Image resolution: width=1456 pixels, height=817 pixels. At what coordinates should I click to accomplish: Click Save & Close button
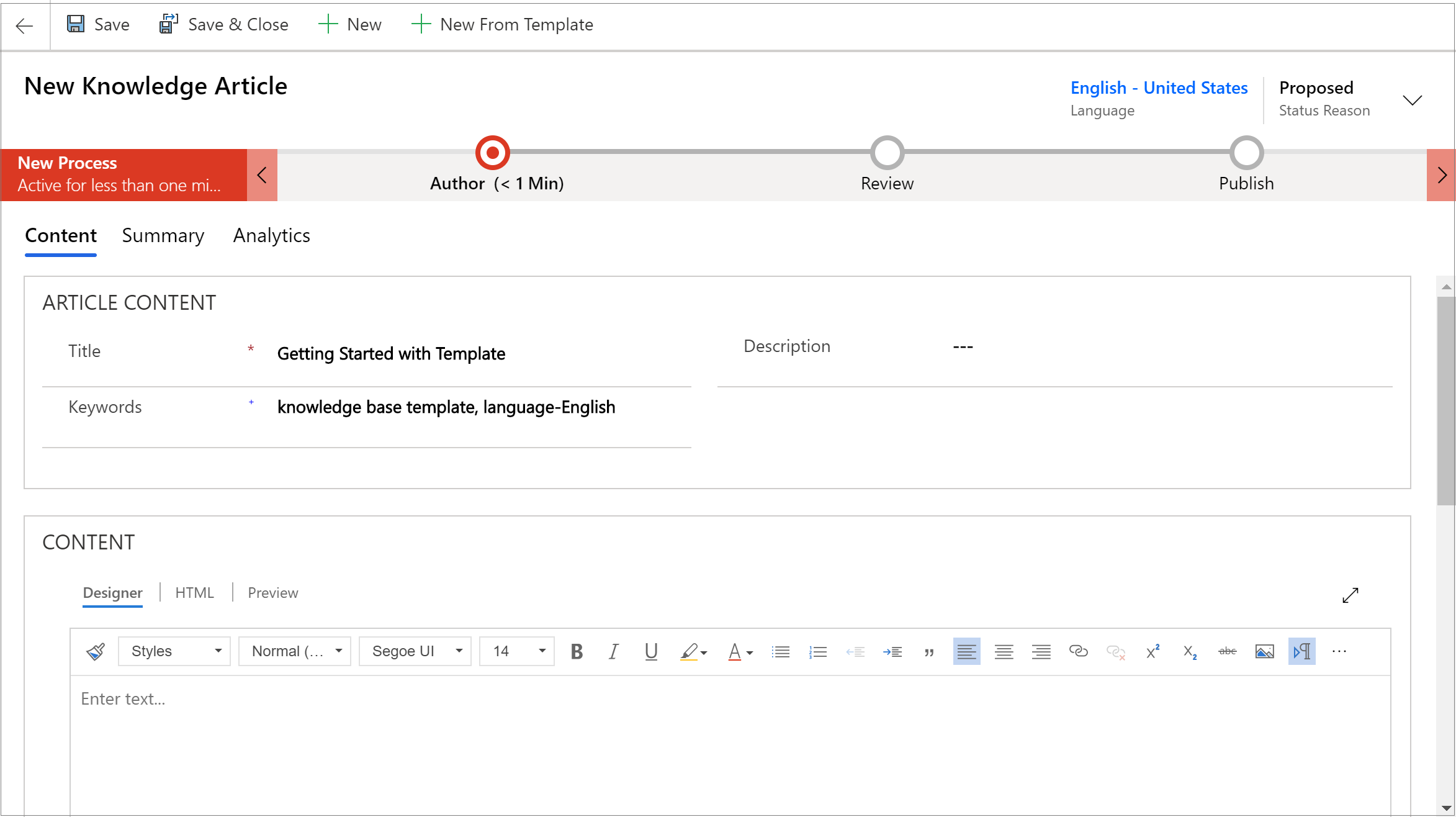click(x=220, y=25)
